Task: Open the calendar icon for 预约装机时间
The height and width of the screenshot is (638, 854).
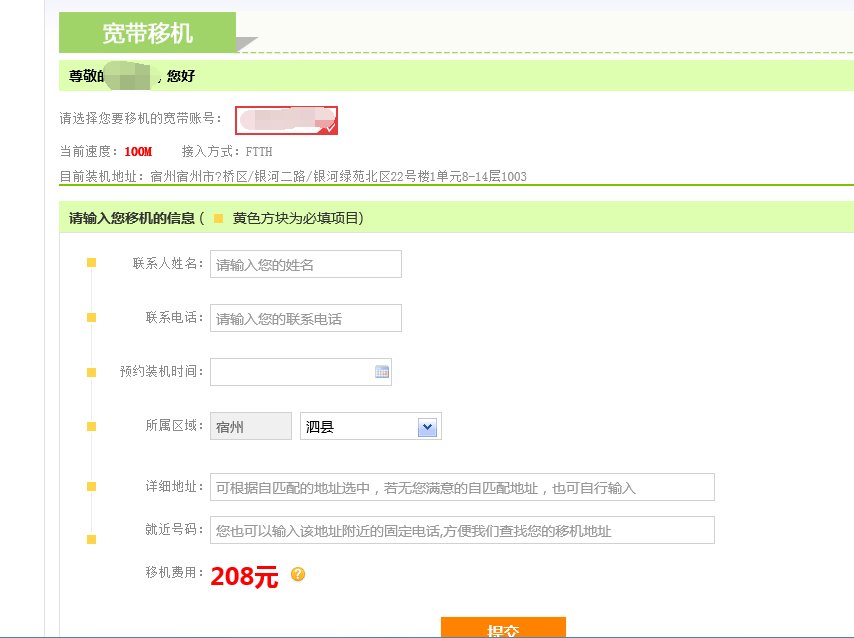Action: (382, 371)
